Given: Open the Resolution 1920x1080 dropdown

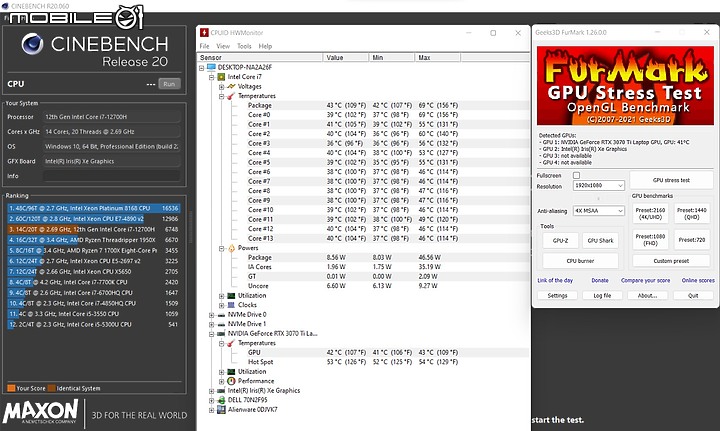Looking at the screenshot, I should (599, 185).
